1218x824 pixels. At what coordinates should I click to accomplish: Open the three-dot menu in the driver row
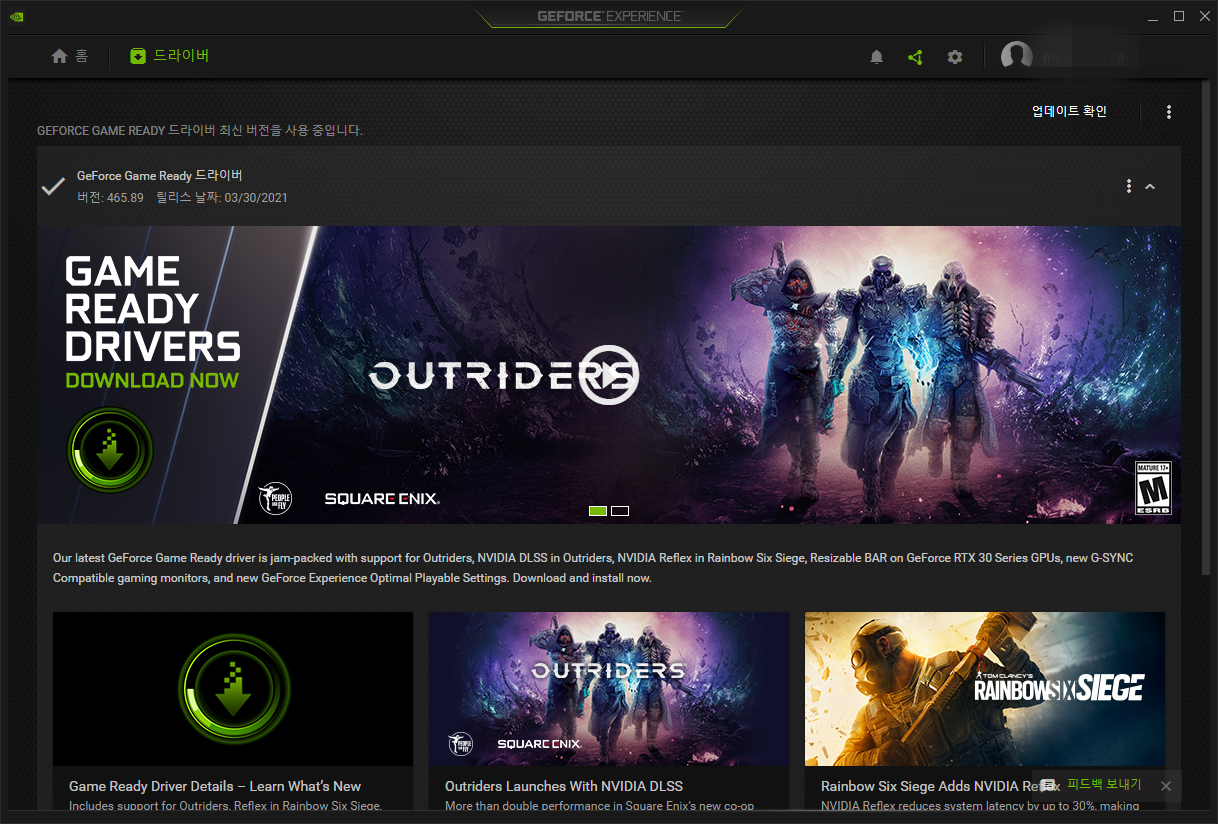(x=1129, y=186)
